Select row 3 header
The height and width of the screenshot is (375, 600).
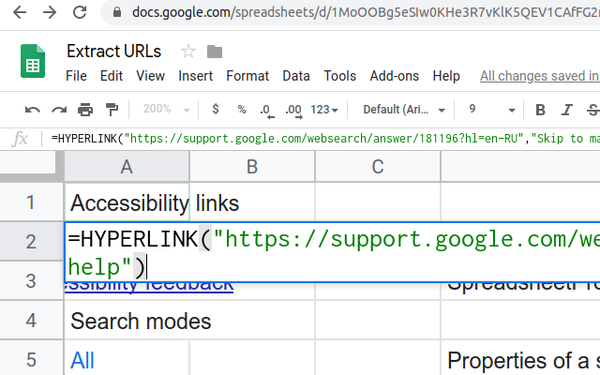click(x=31, y=281)
